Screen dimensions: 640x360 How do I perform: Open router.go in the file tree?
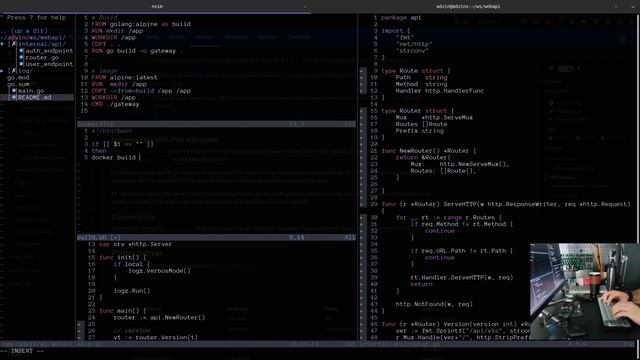tap(42, 58)
